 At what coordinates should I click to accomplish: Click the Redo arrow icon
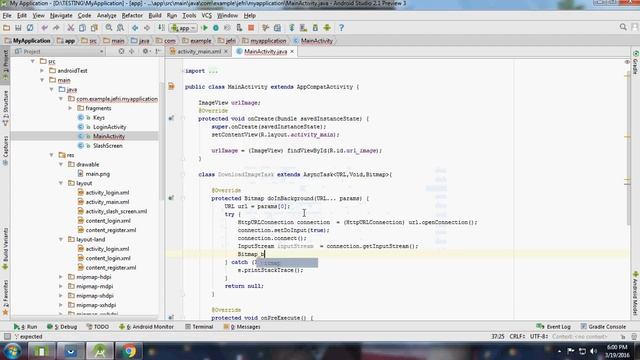click(x=56, y=28)
